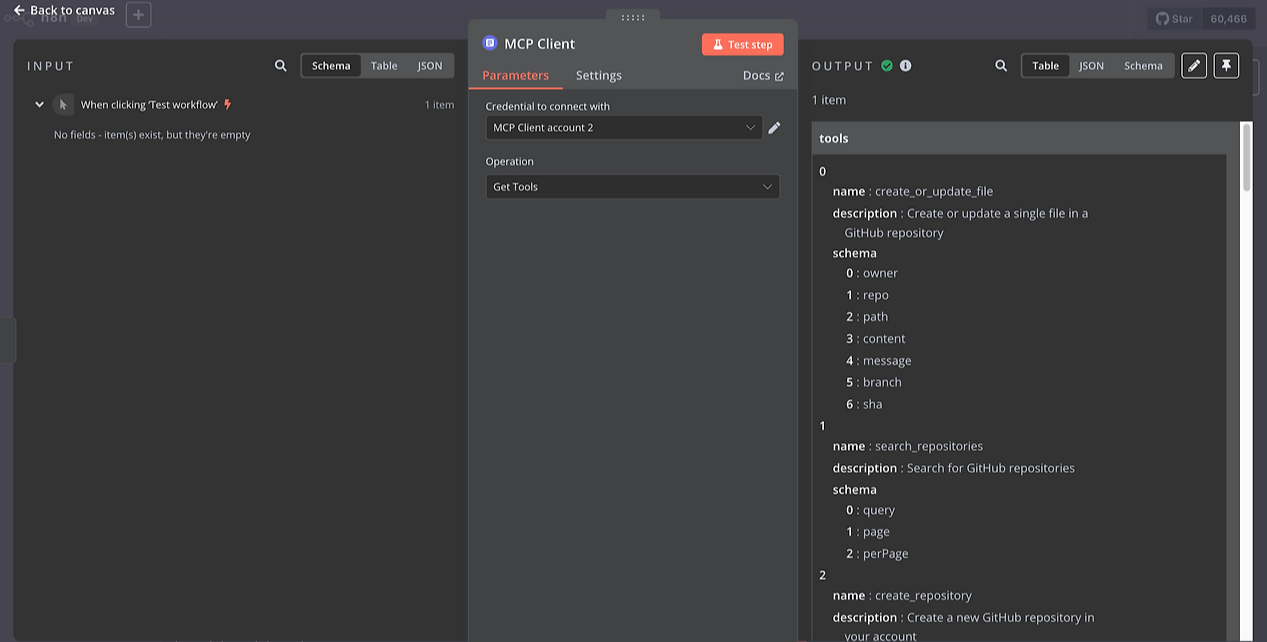Click the MCP Client node icon
1267x642 pixels.
pyautogui.click(x=490, y=43)
